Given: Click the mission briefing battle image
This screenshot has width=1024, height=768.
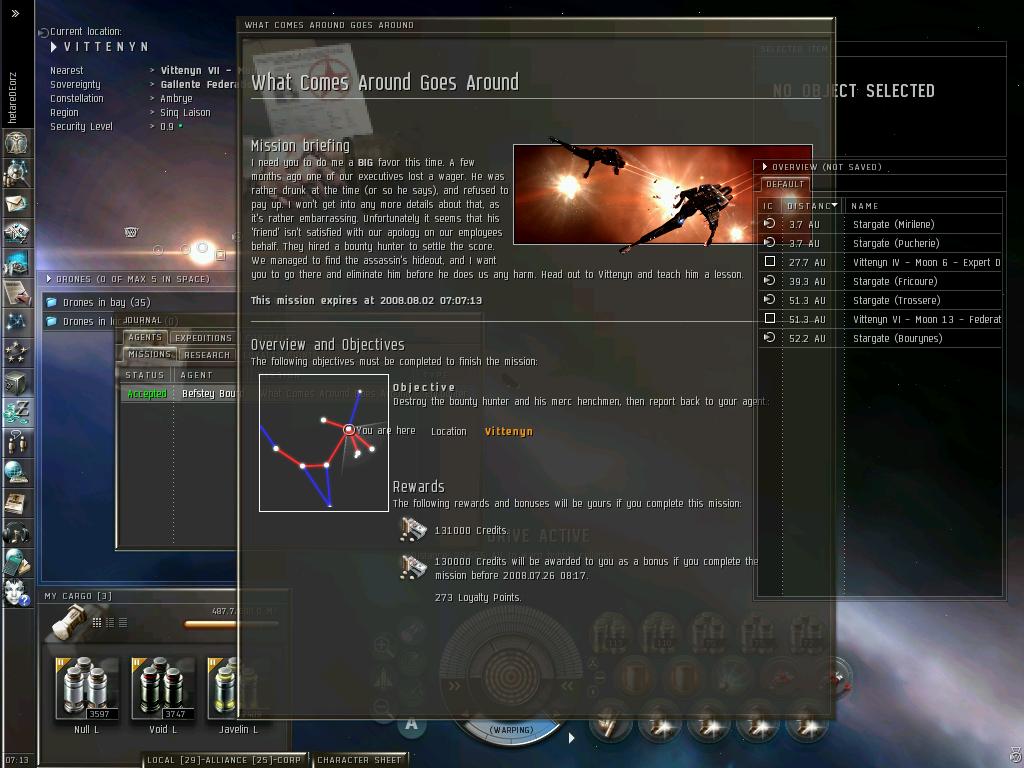Looking at the screenshot, I should 663,195.
